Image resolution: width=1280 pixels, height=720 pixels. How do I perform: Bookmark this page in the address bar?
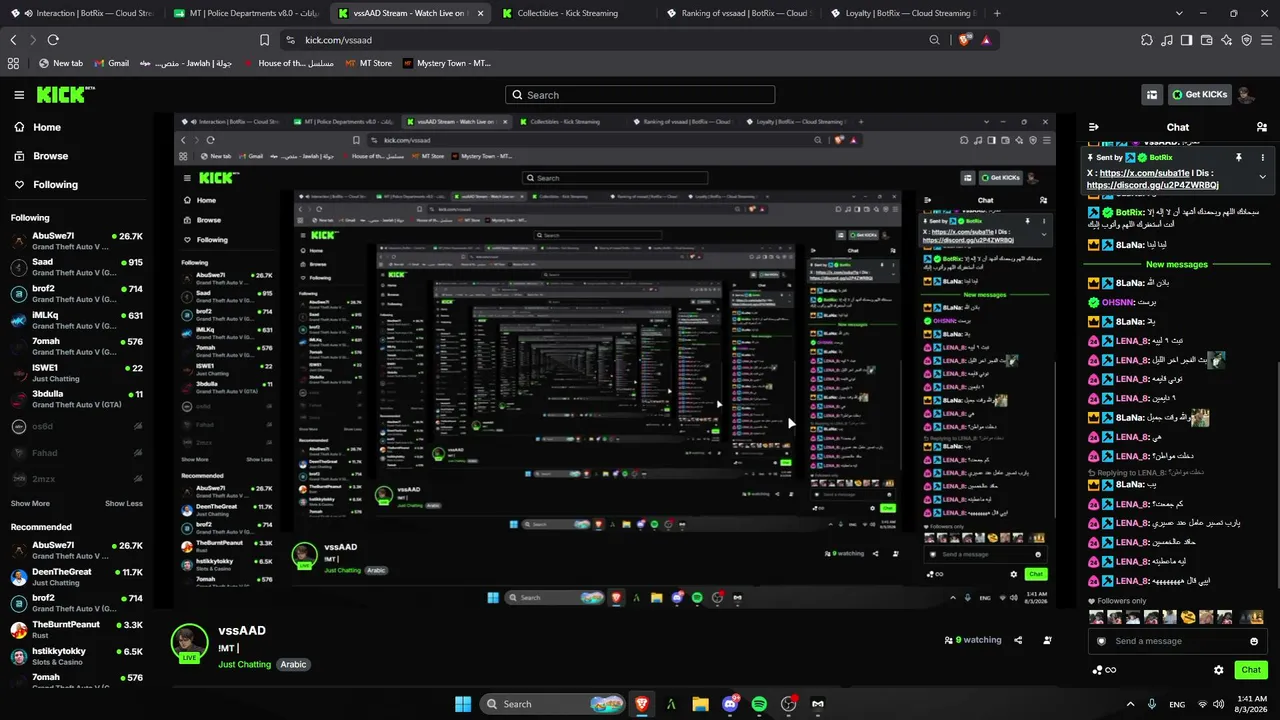(x=264, y=40)
